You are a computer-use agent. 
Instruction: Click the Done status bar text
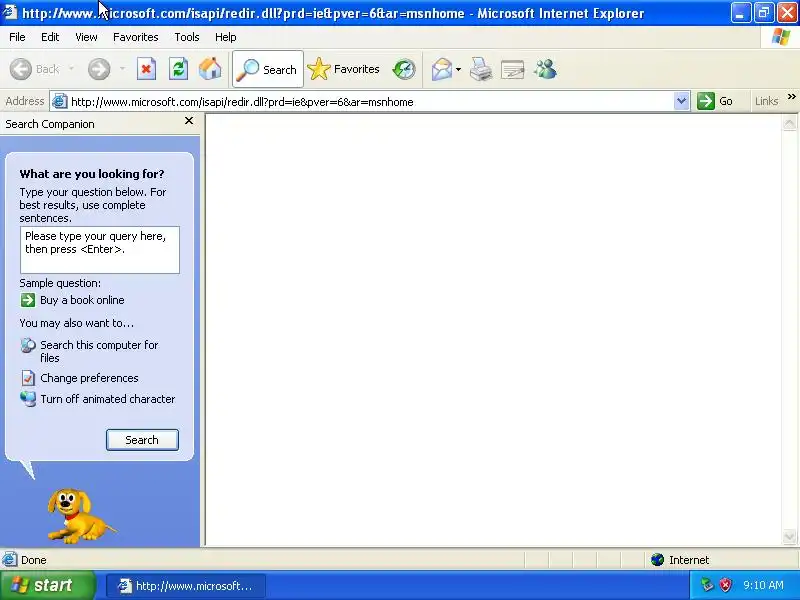tap(34, 560)
